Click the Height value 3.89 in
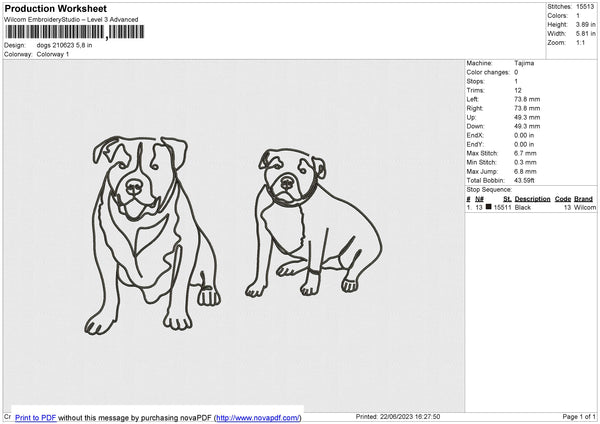The image size is (600, 424). coord(586,24)
